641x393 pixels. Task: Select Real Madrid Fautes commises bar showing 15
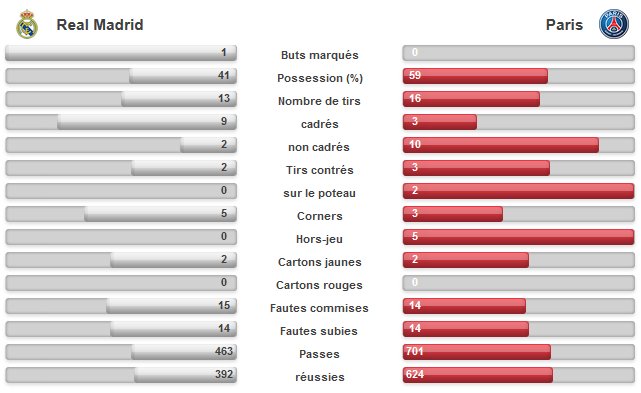coord(171,306)
